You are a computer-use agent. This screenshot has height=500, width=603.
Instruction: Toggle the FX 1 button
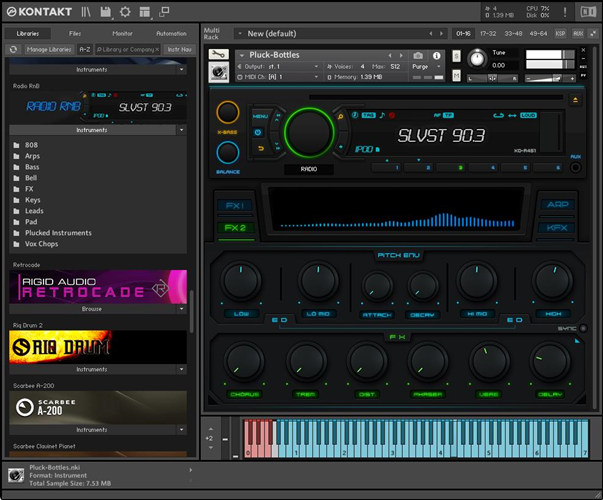[x=234, y=205]
